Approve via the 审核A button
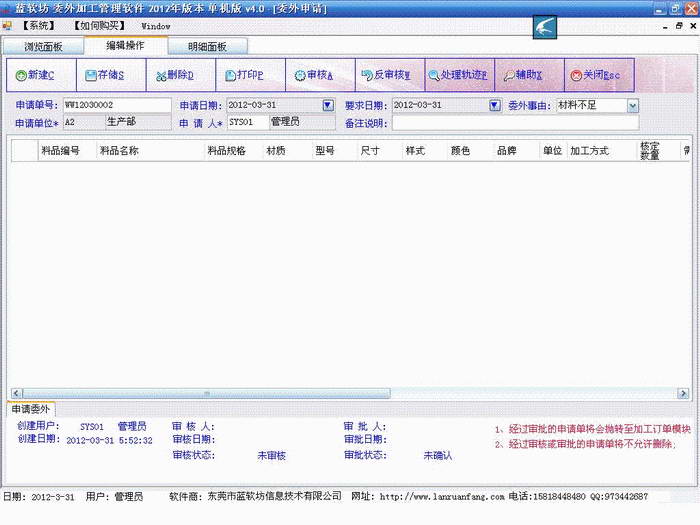700x525 pixels. [320, 75]
